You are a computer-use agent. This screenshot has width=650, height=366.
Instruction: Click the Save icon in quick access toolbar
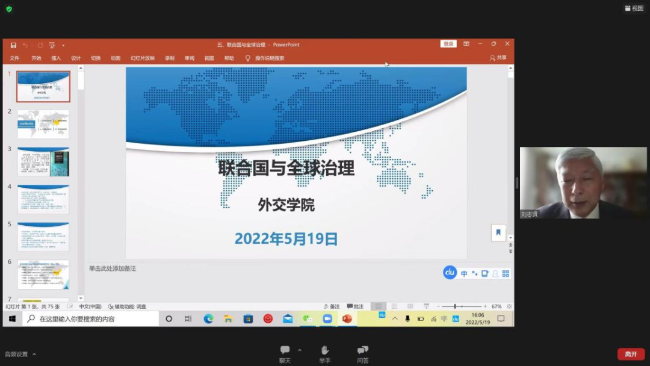(13, 45)
